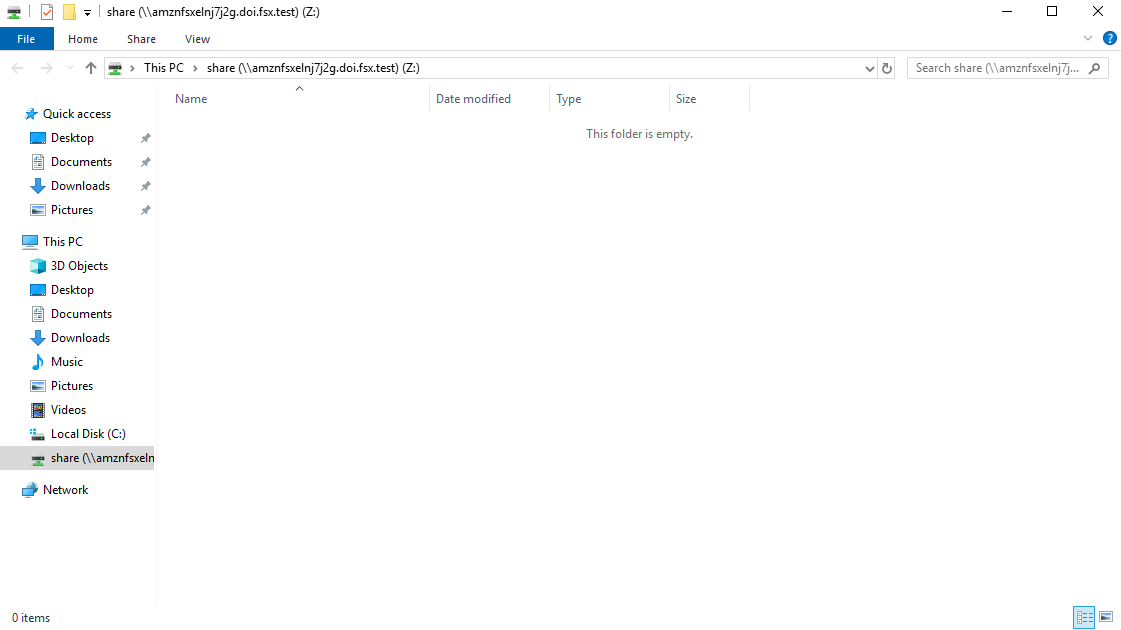
Task: Expand the ribbon with chevron arrow
Action: (1088, 39)
